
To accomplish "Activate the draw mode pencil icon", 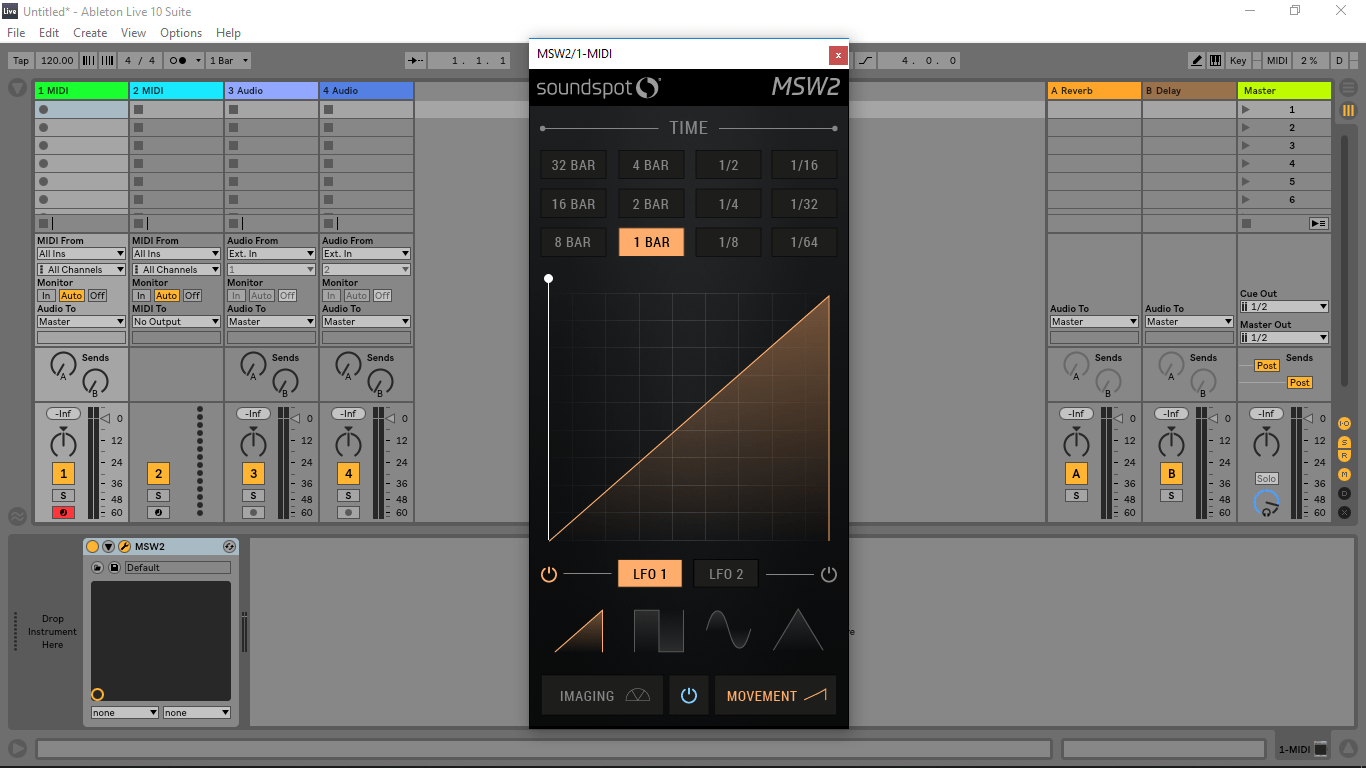I will coord(1196,60).
